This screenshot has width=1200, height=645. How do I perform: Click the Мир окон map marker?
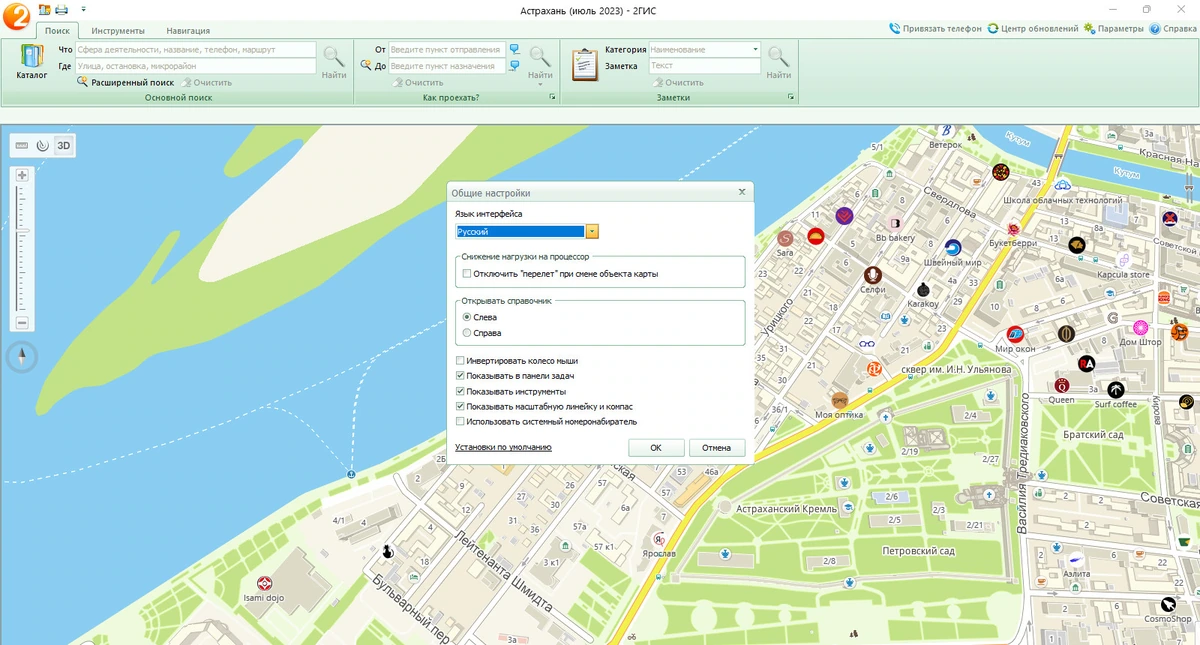pyautogui.click(x=1015, y=334)
